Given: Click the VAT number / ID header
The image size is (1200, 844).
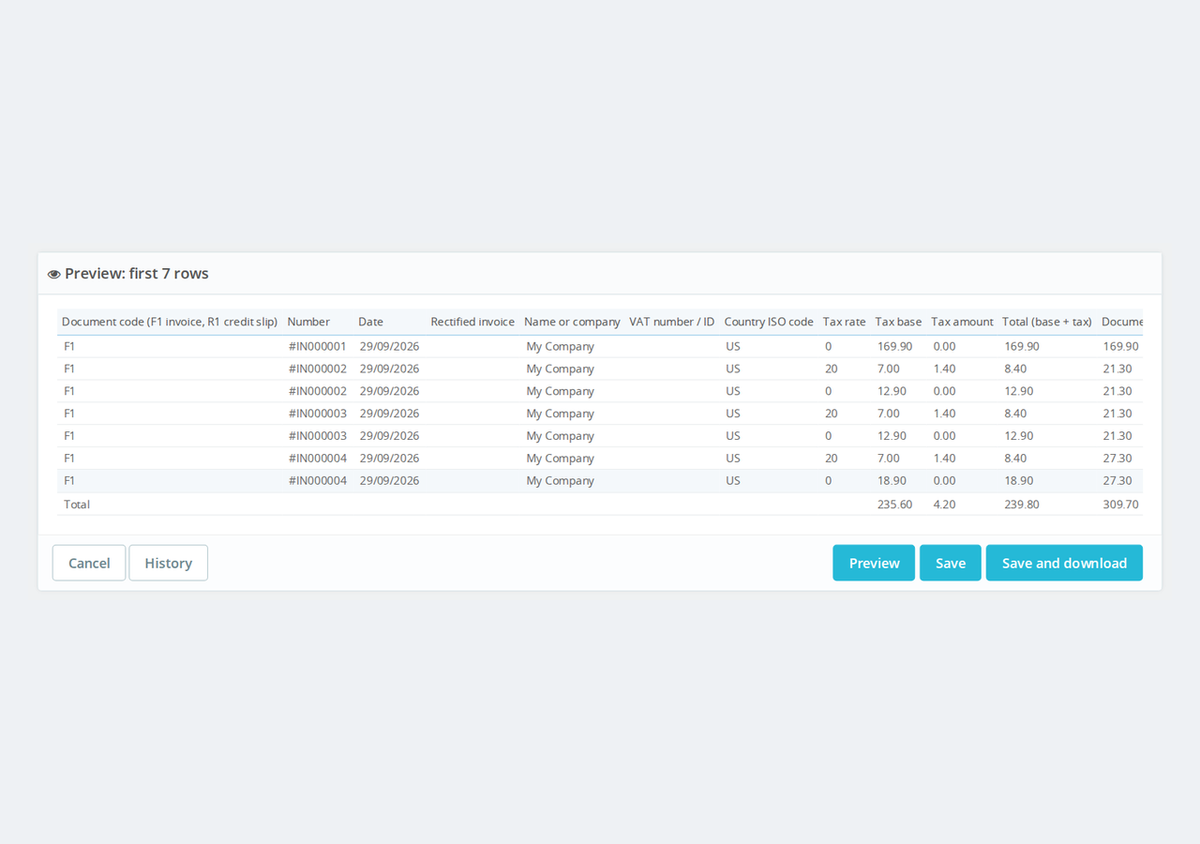Looking at the screenshot, I should 672,322.
